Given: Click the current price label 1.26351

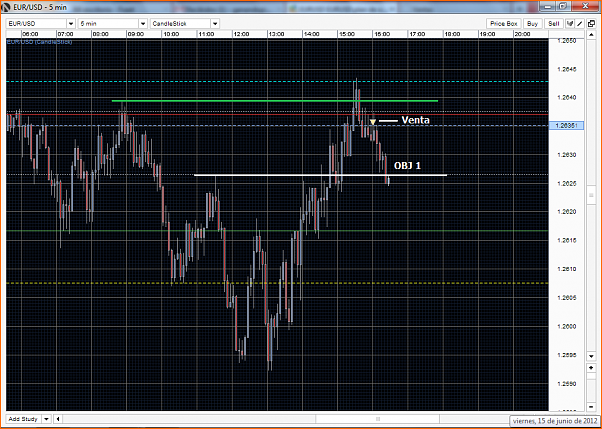Looking at the screenshot, I should coord(566,126).
